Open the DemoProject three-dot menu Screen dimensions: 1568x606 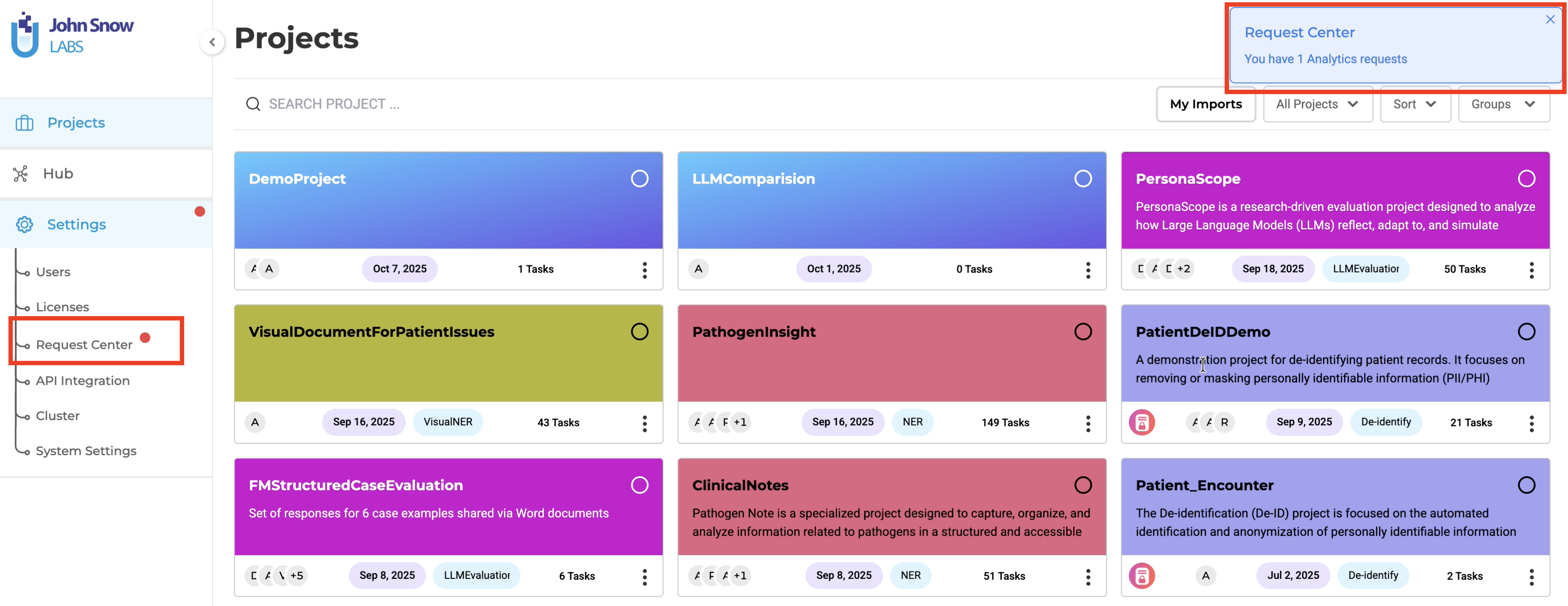click(644, 269)
